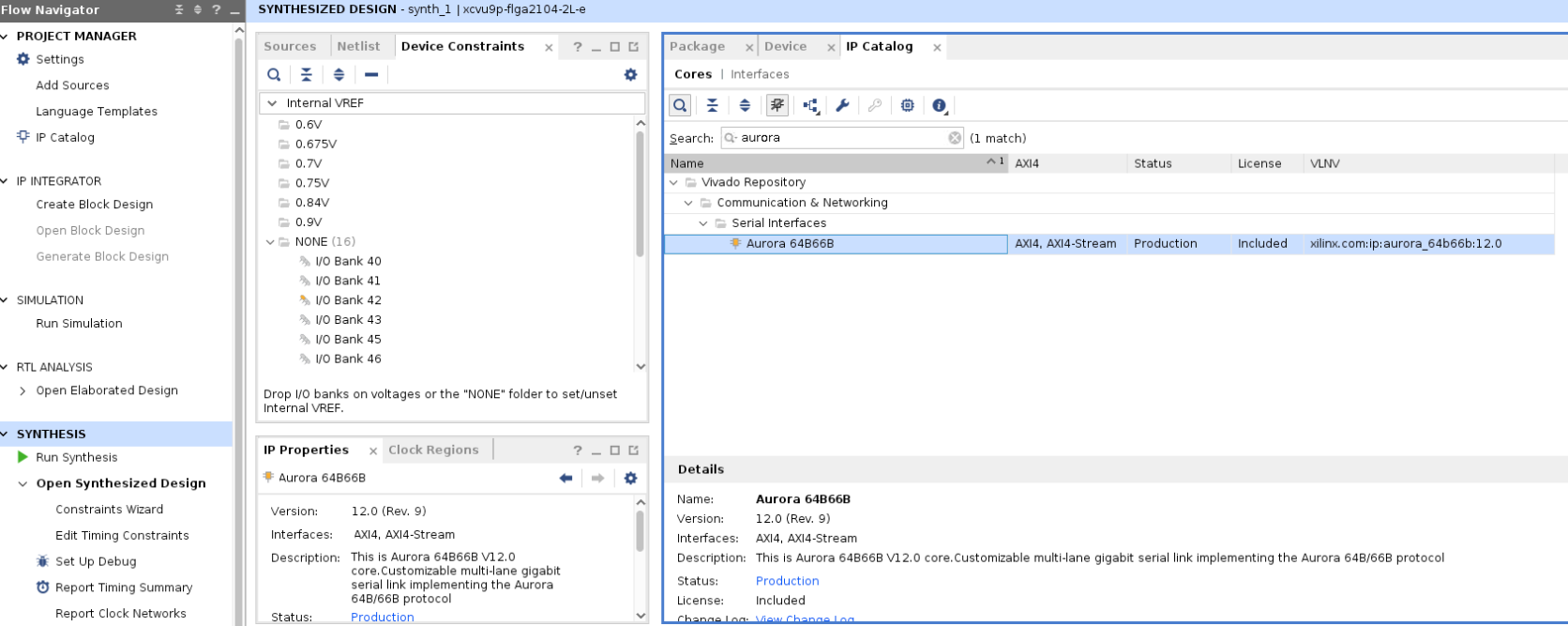
Task: Switch to the Netlist tab
Action: (358, 46)
